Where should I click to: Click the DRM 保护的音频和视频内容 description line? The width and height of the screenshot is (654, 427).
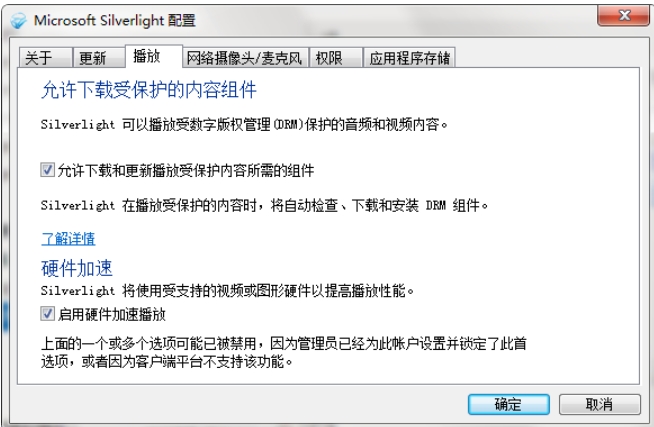tap(244, 124)
